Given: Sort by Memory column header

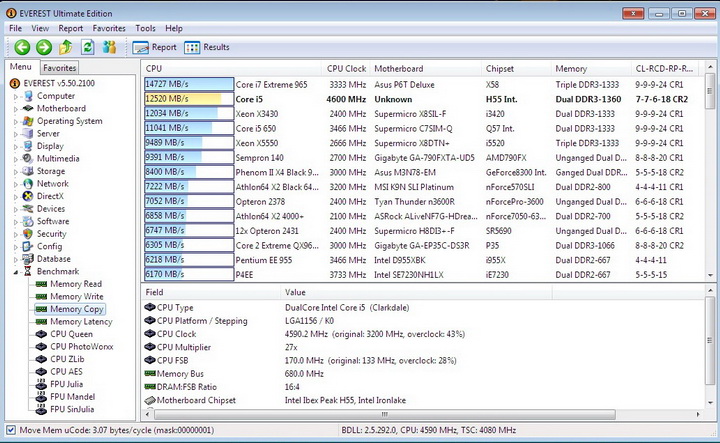Looking at the screenshot, I should [x=591, y=68].
